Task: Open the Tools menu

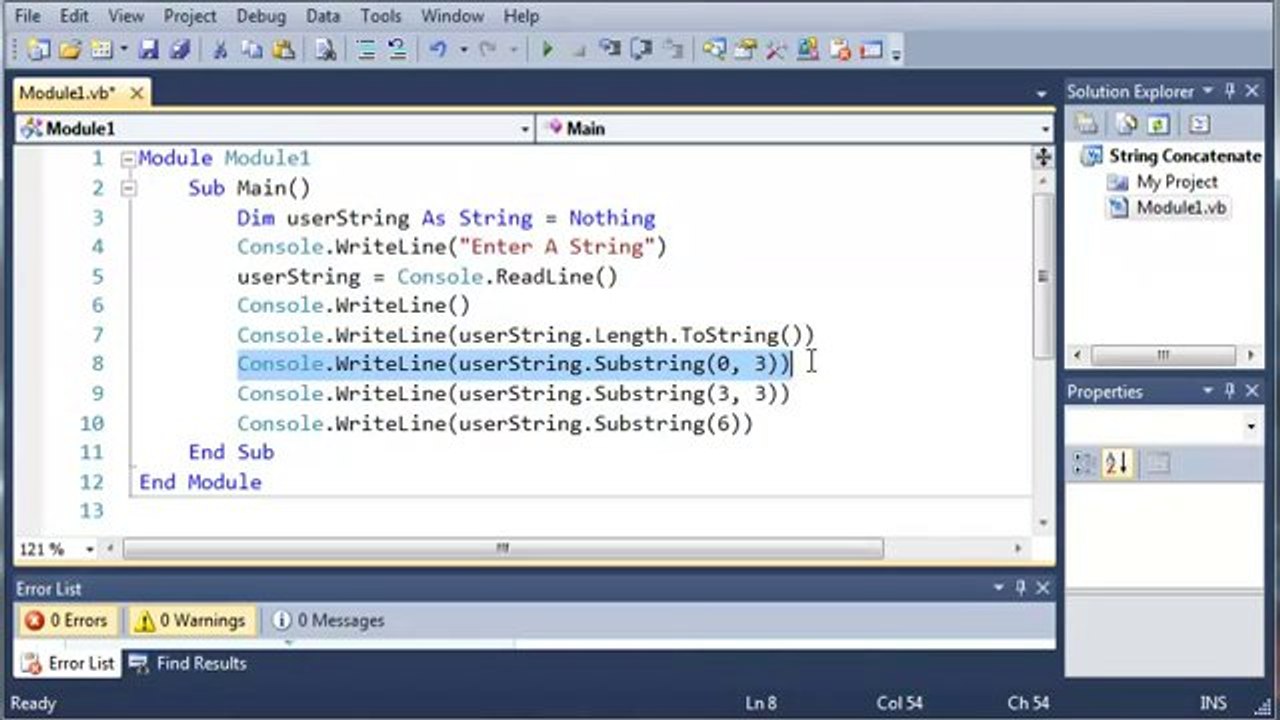Action: tap(380, 16)
